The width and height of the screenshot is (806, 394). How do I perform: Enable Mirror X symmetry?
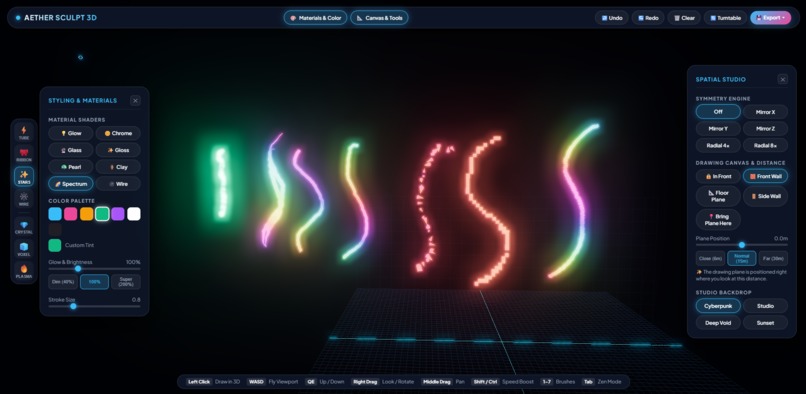tap(765, 112)
